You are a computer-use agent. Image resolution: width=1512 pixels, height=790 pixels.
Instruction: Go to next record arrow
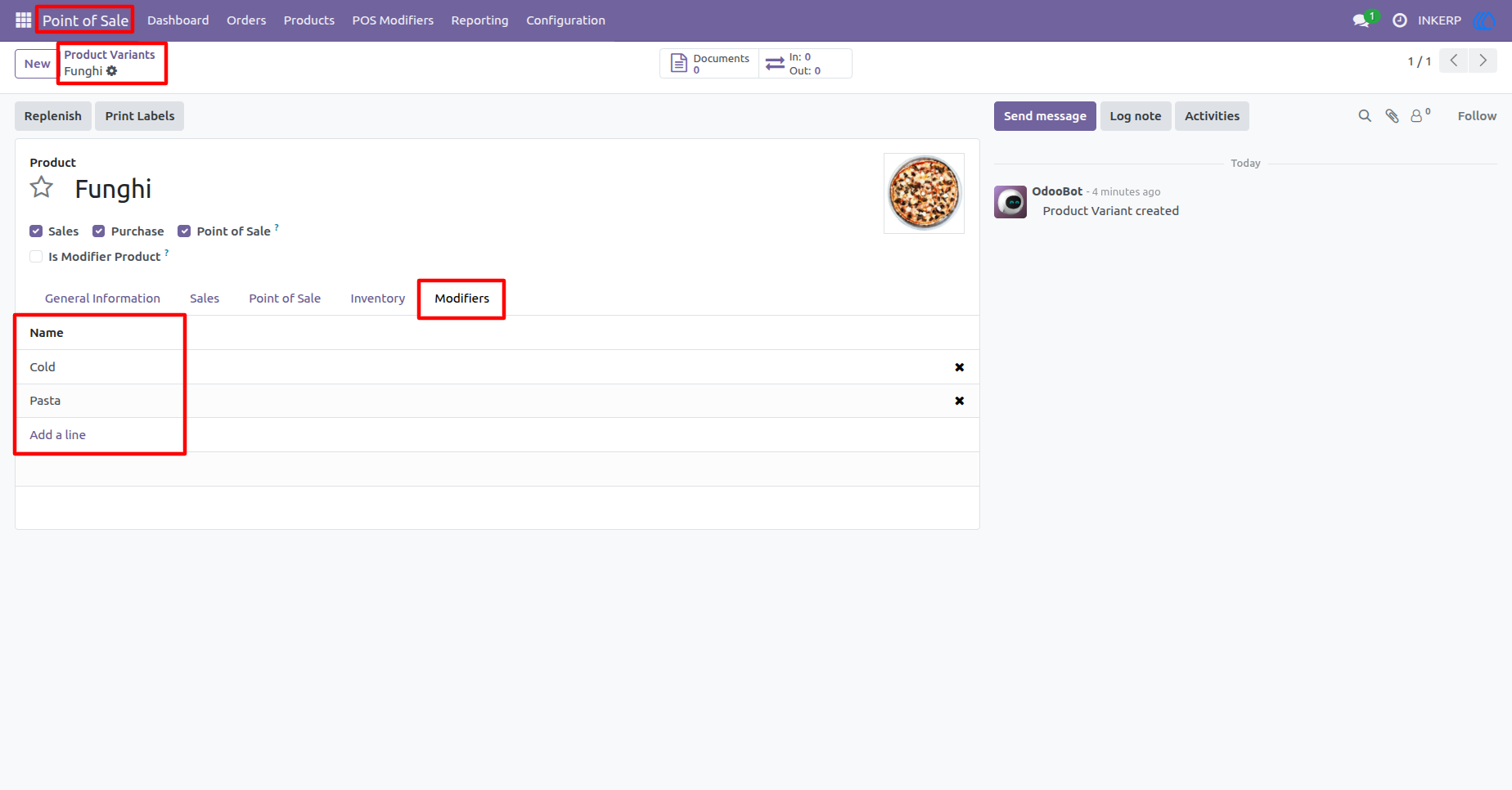point(1483,61)
